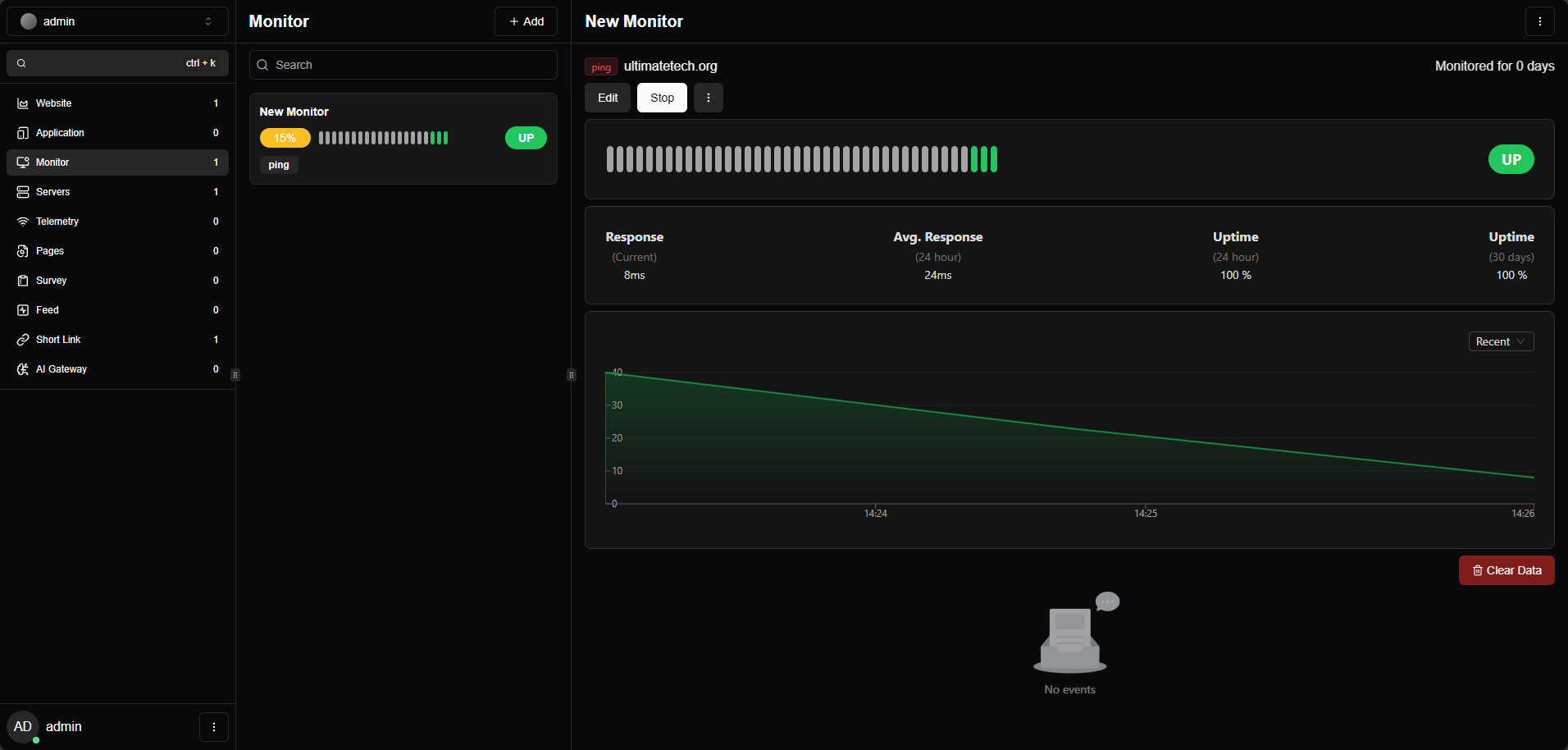Image resolution: width=1568 pixels, height=750 pixels.
Task: Open the New Monitor card in the list
Action: coord(403,139)
